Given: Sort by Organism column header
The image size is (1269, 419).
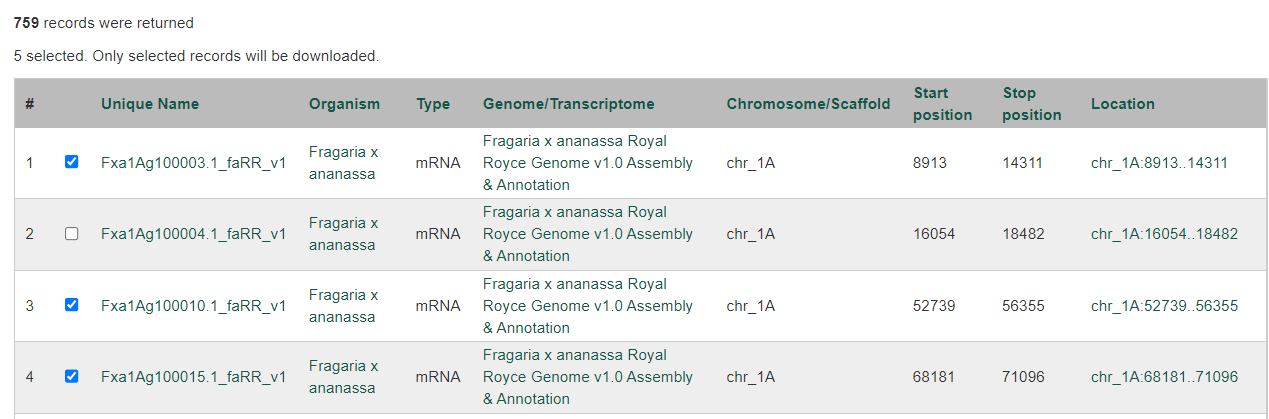Looking at the screenshot, I should coord(344,104).
